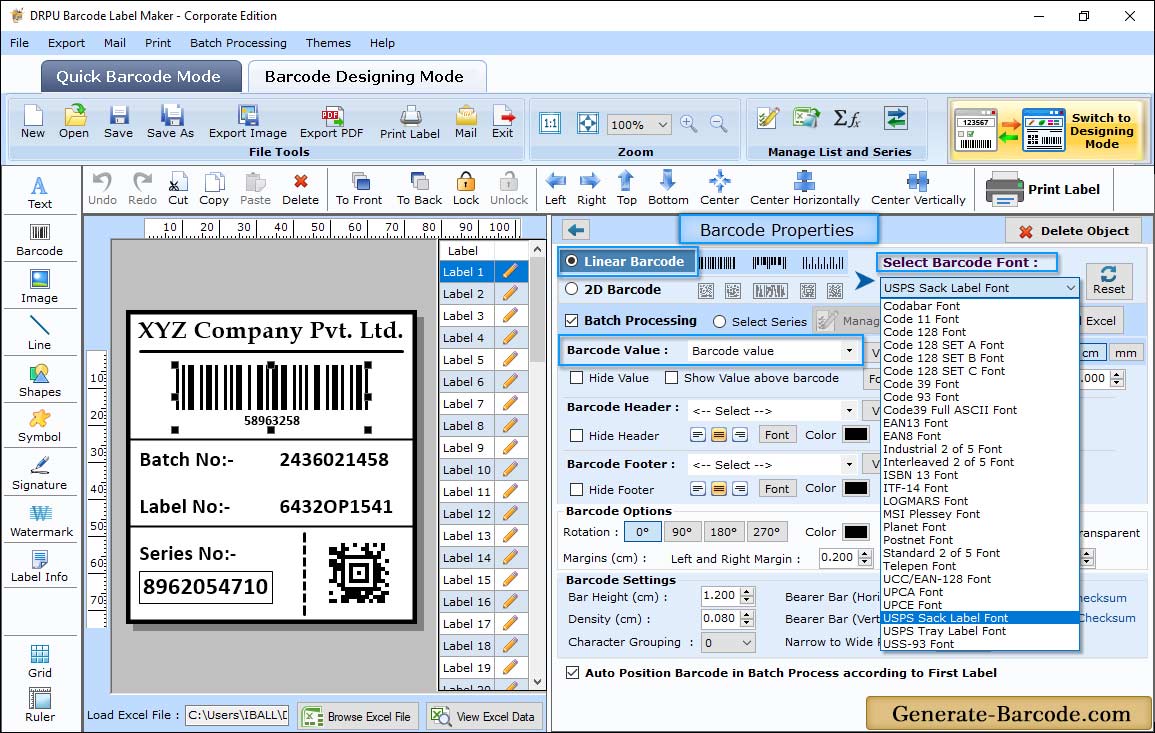The image size is (1155, 733).
Task: Select the Linear Barcode radio button
Action: coord(572,261)
